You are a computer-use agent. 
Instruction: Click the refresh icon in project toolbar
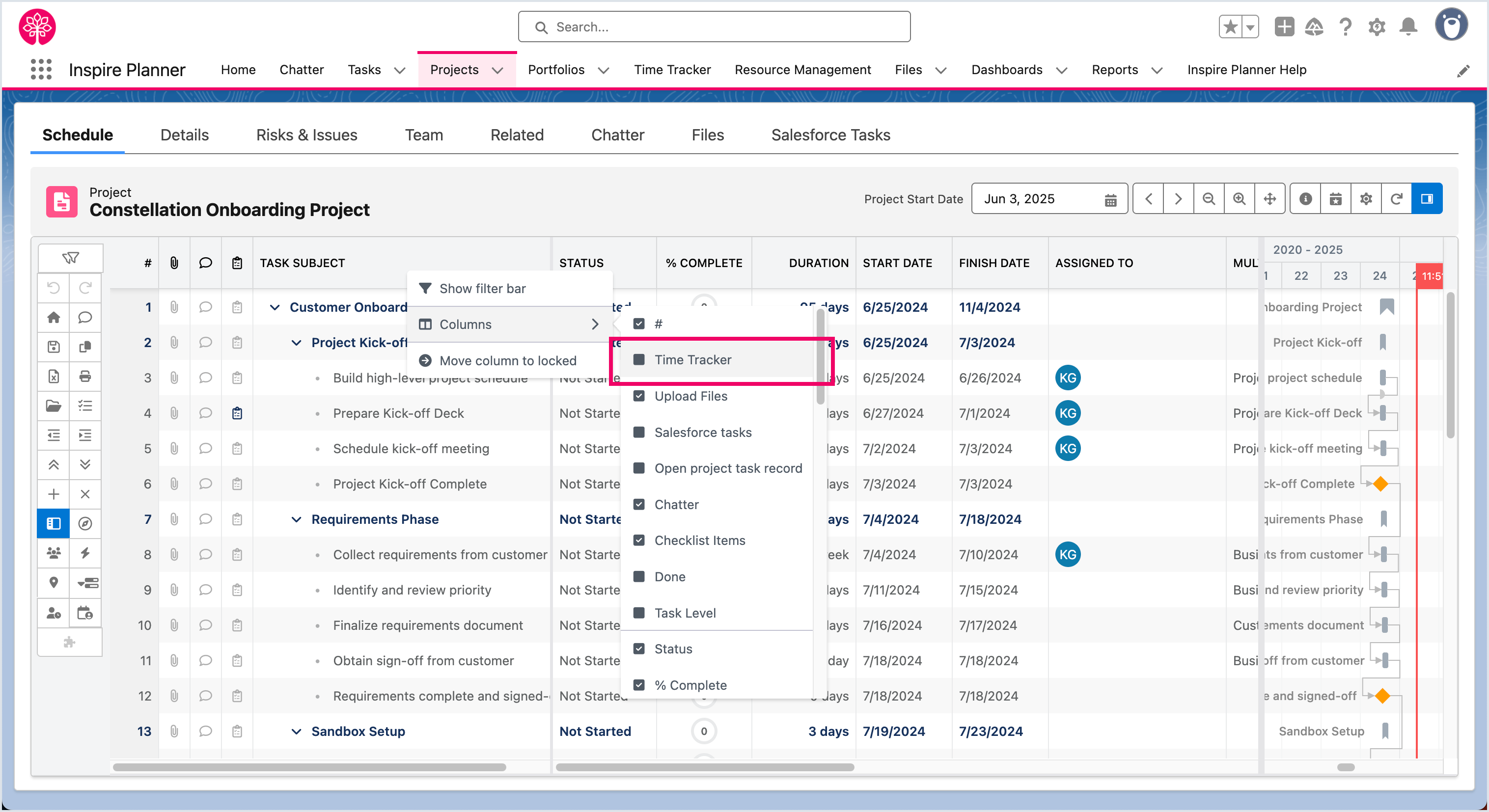1397,199
